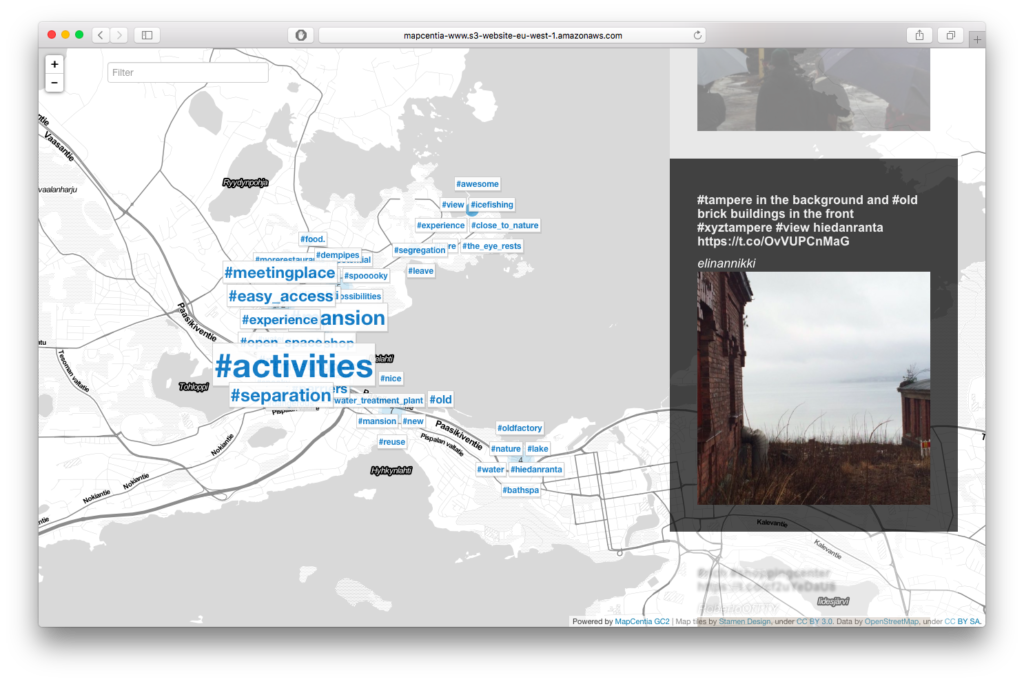Reload the page with refresh icon
This screenshot has height=682, width=1024.
tap(697, 35)
